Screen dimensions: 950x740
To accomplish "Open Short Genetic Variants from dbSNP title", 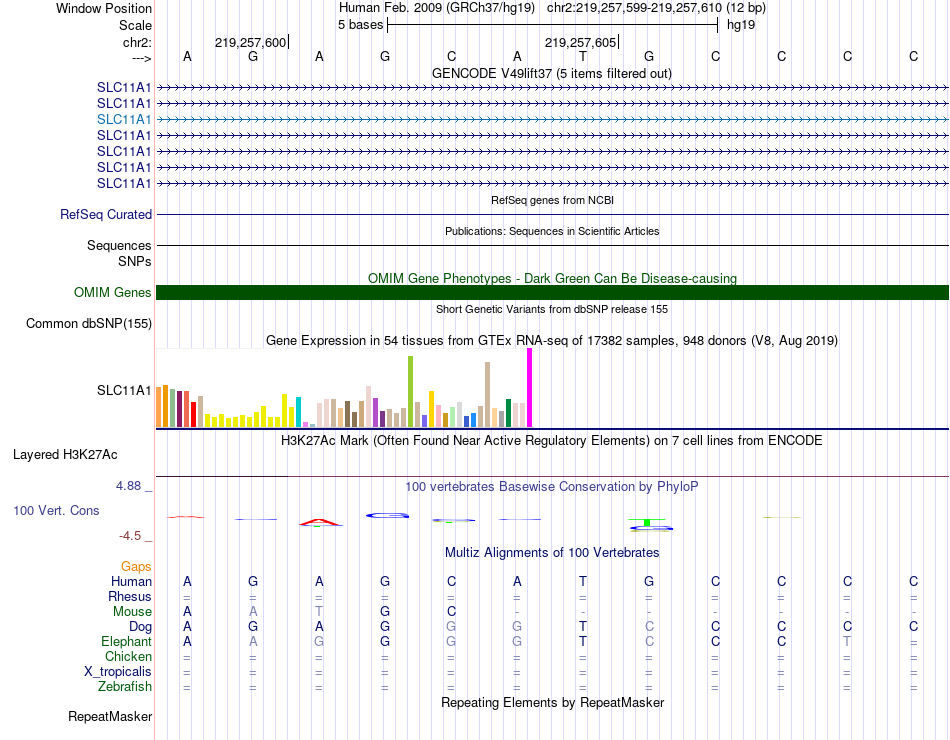I will pyautogui.click(x=552, y=309).
